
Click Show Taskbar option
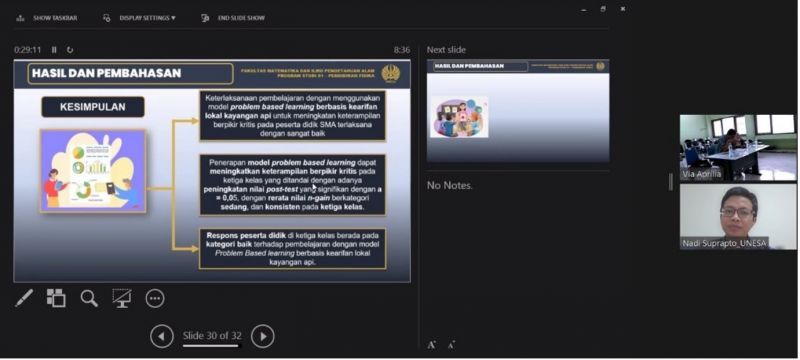click(47, 18)
